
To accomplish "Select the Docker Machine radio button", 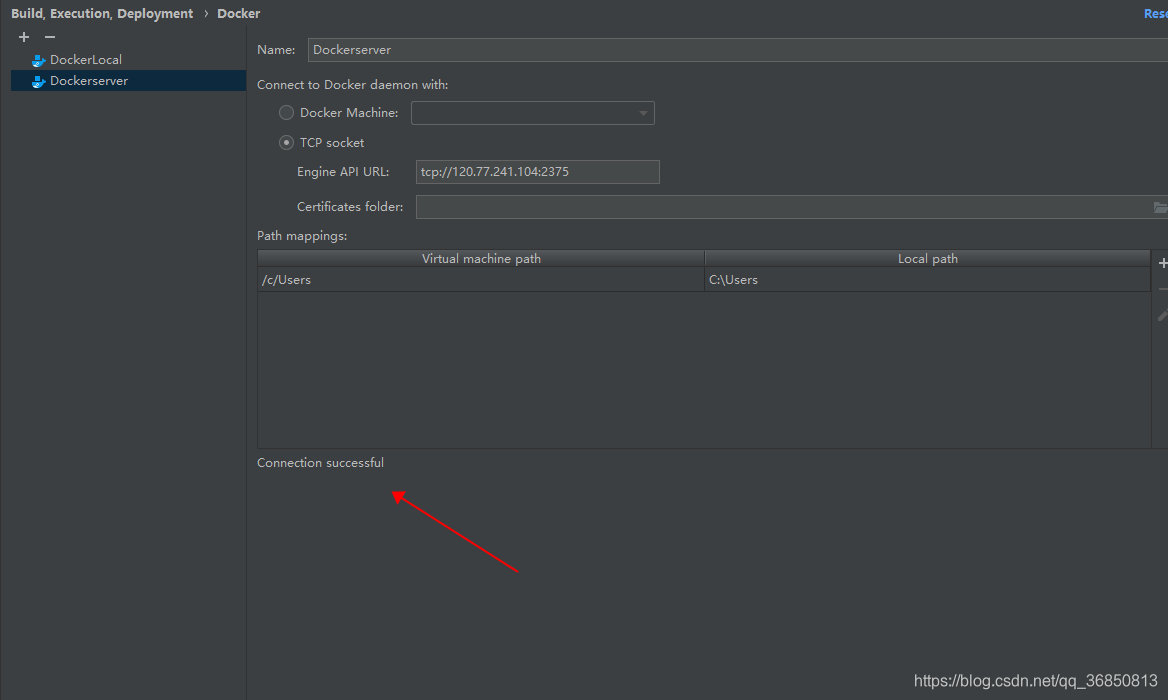I will point(286,112).
